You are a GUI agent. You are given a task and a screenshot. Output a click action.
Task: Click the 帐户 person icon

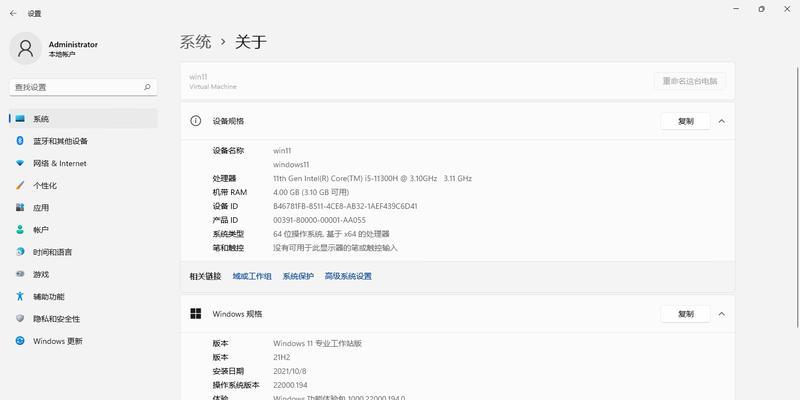coord(20,230)
